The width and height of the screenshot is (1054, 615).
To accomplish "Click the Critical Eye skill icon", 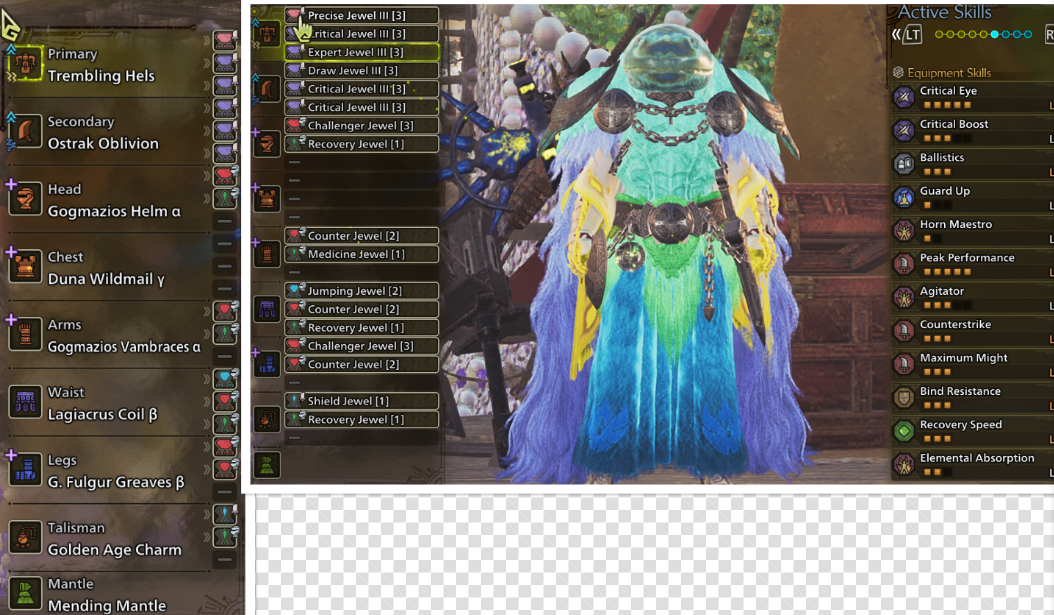I will [x=903, y=97].
